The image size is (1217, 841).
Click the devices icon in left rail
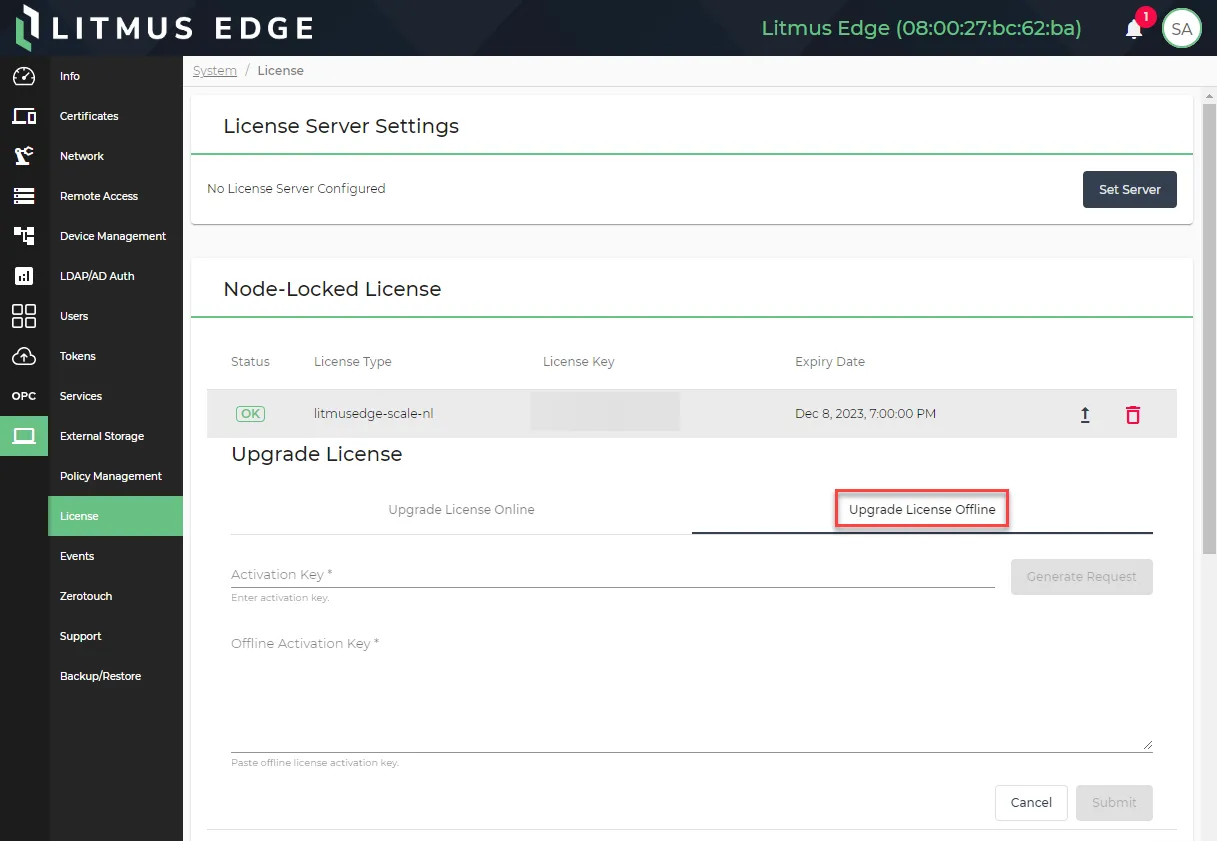(x=24, y=116)
